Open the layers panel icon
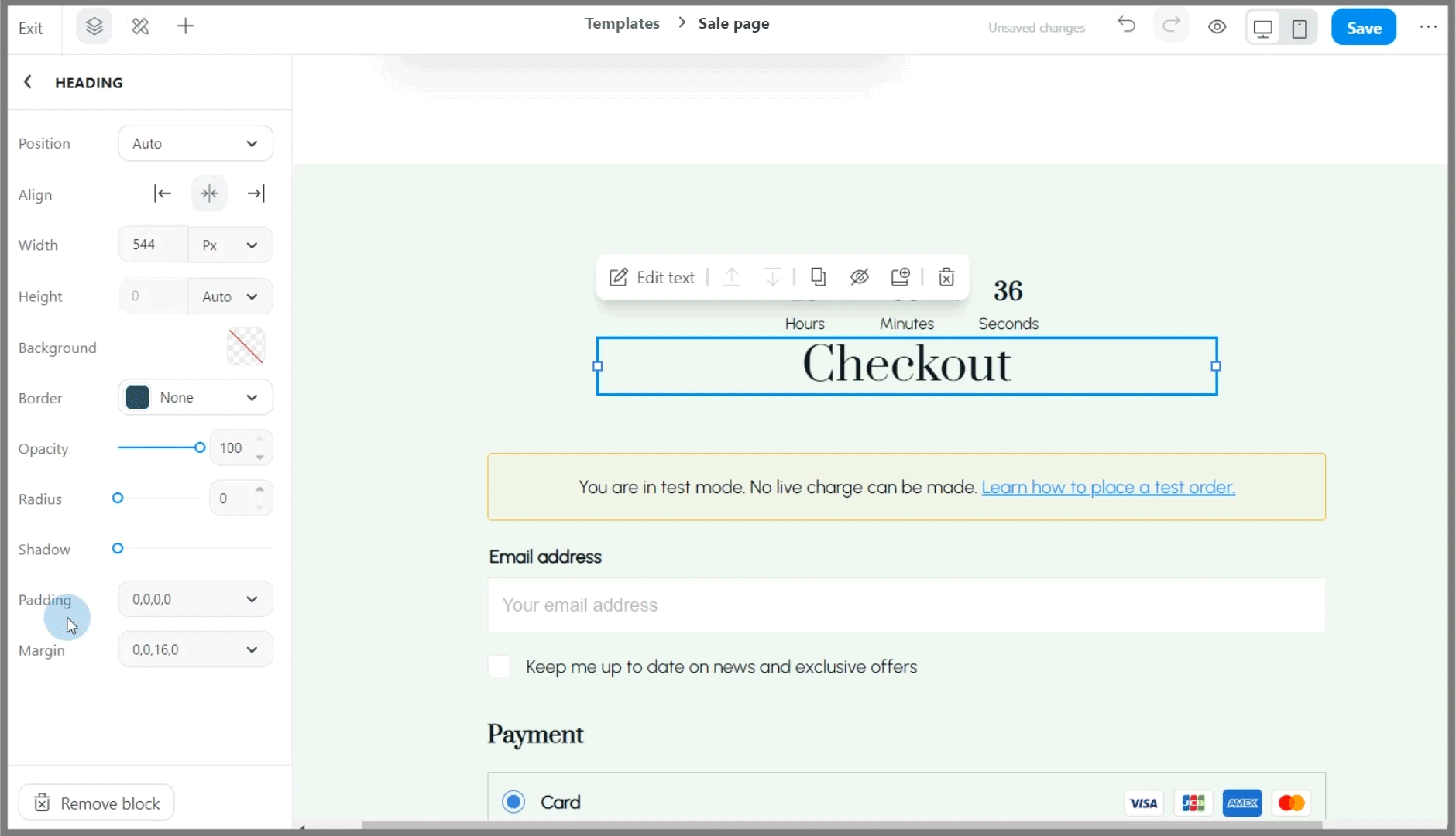Image resolution: width=1456 pixels, height=836 pixels. point(94,27)
